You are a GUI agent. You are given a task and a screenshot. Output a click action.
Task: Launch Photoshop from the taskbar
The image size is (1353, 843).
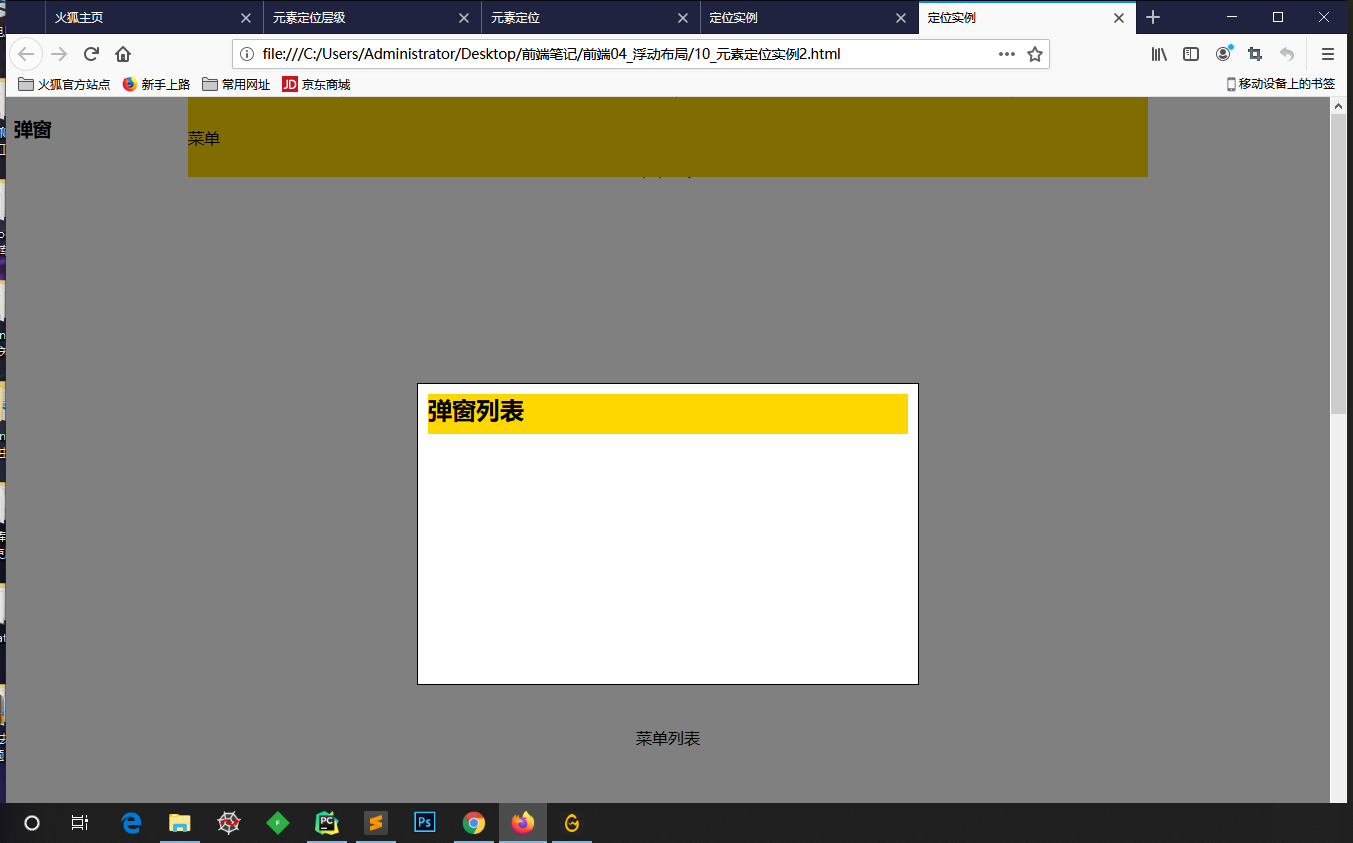click(x=424, y=823)
